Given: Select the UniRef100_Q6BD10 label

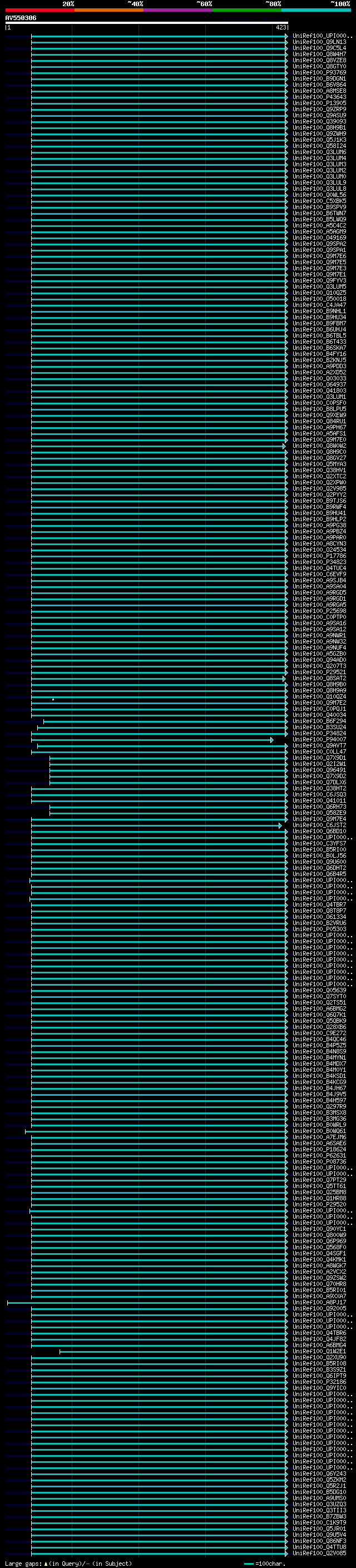Looking at the screenshot, I should (x=319, y=832).
